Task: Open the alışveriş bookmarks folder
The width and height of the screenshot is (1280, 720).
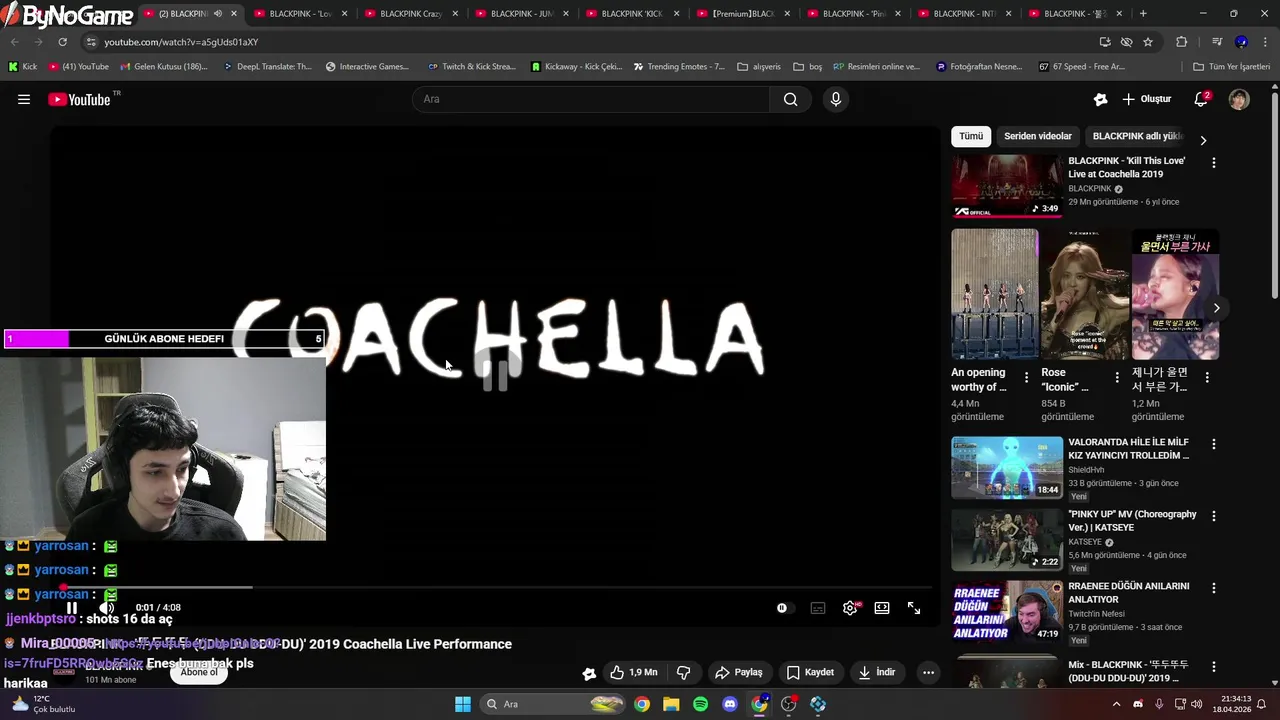Action: 759,67
